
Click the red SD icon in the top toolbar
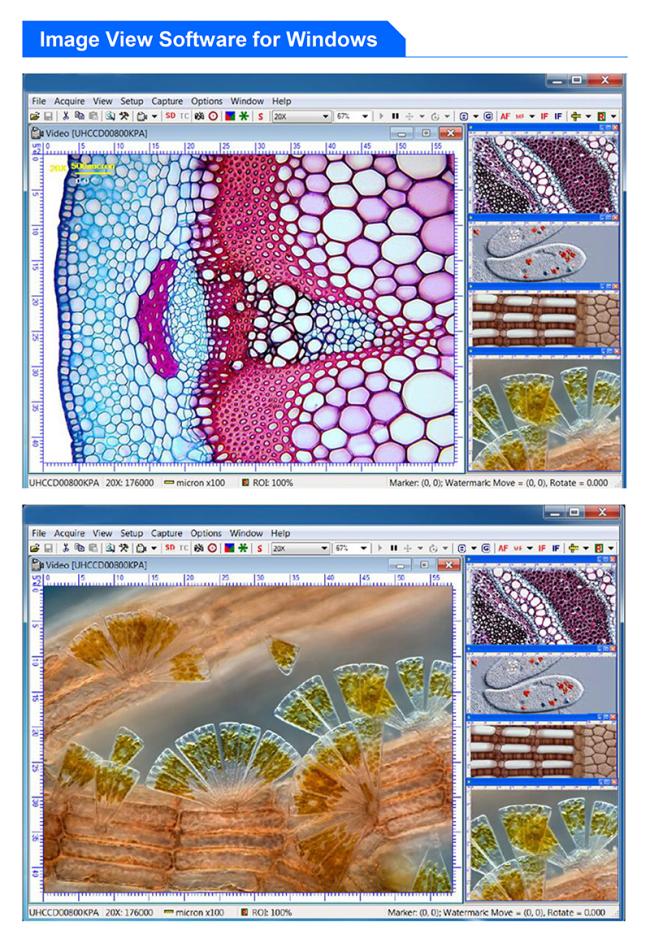click(x=170, y=116)
